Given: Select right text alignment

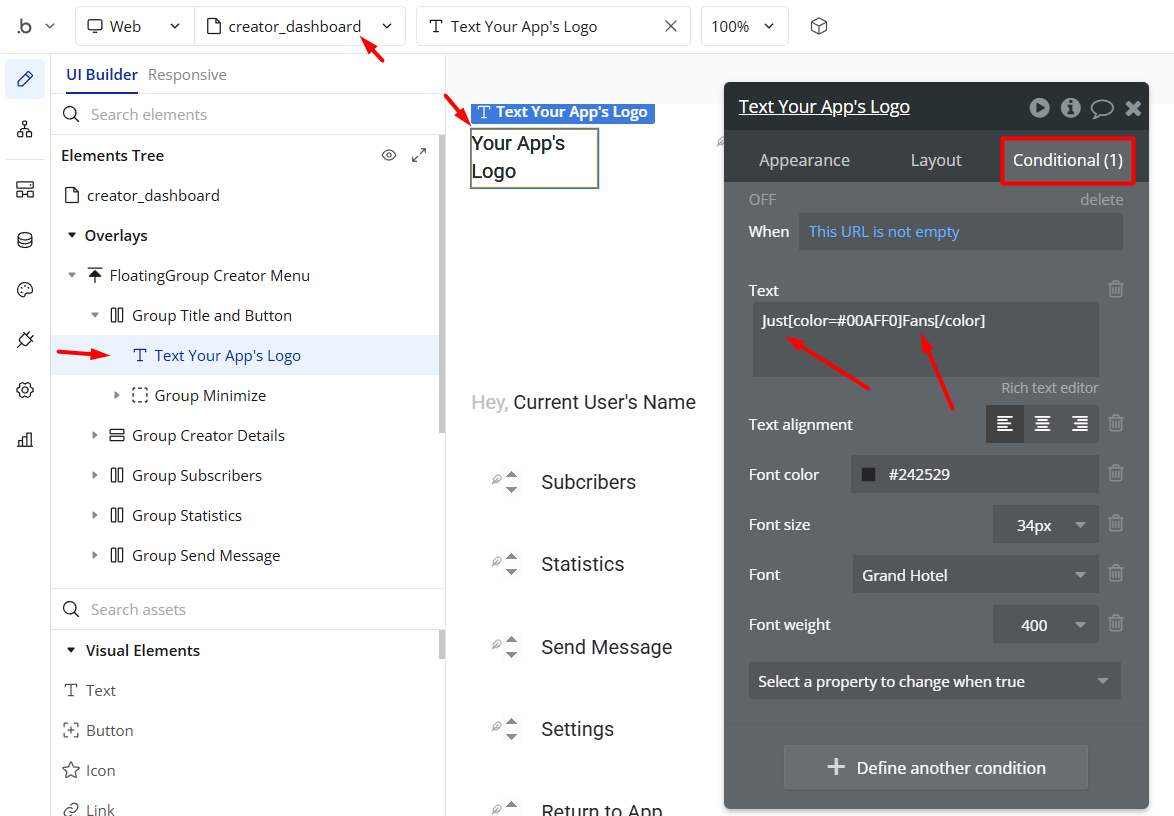Looking at the screenshot, I should click(1080, 424).
